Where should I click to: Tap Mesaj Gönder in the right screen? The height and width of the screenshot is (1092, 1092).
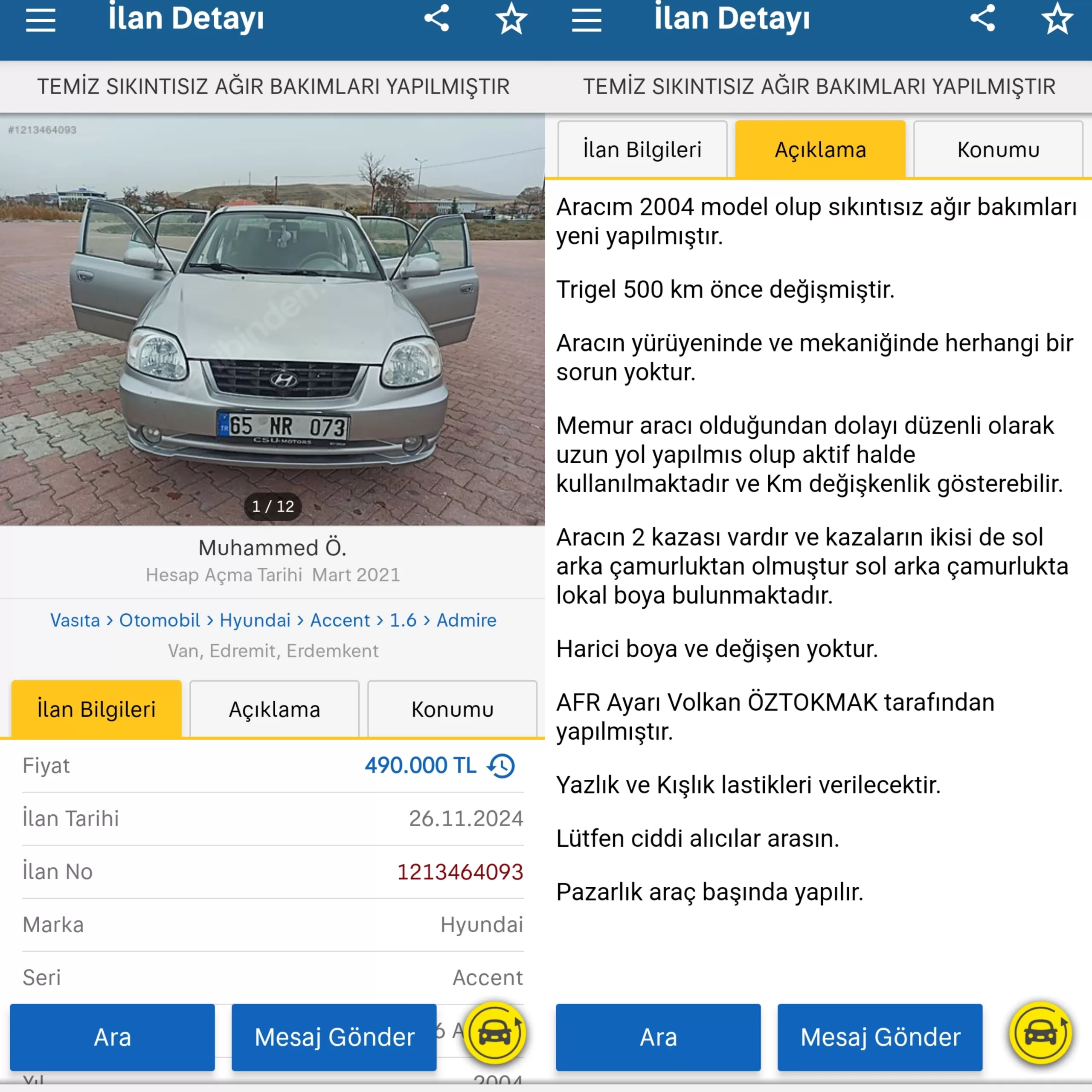click(880, 1037)
